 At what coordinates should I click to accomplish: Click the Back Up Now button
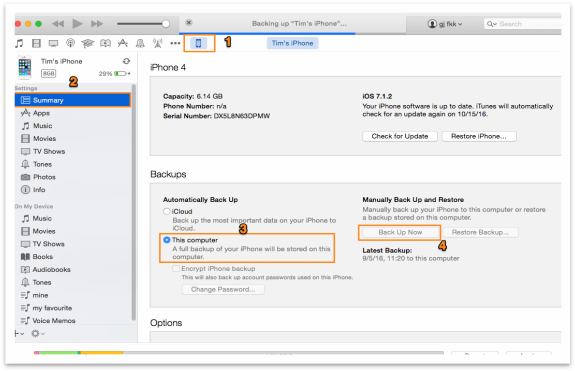coord(400,232)
